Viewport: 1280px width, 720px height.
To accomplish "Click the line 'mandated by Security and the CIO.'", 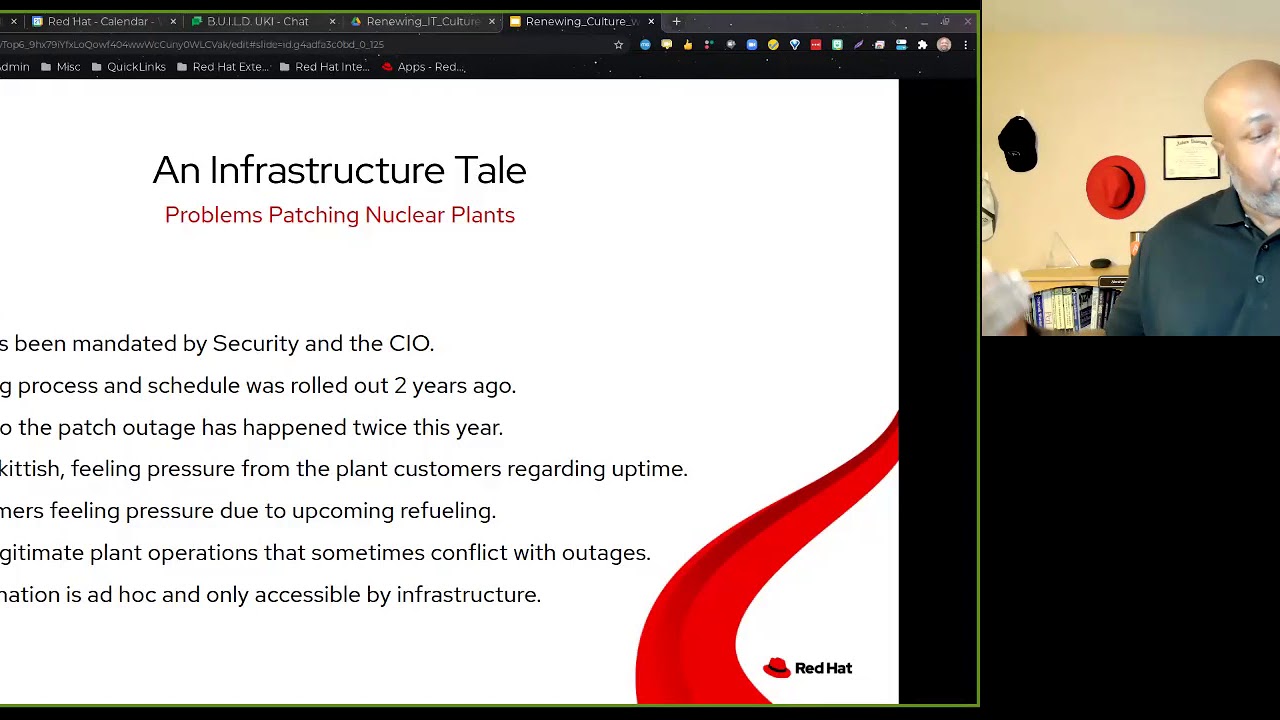I will point(253,343).
